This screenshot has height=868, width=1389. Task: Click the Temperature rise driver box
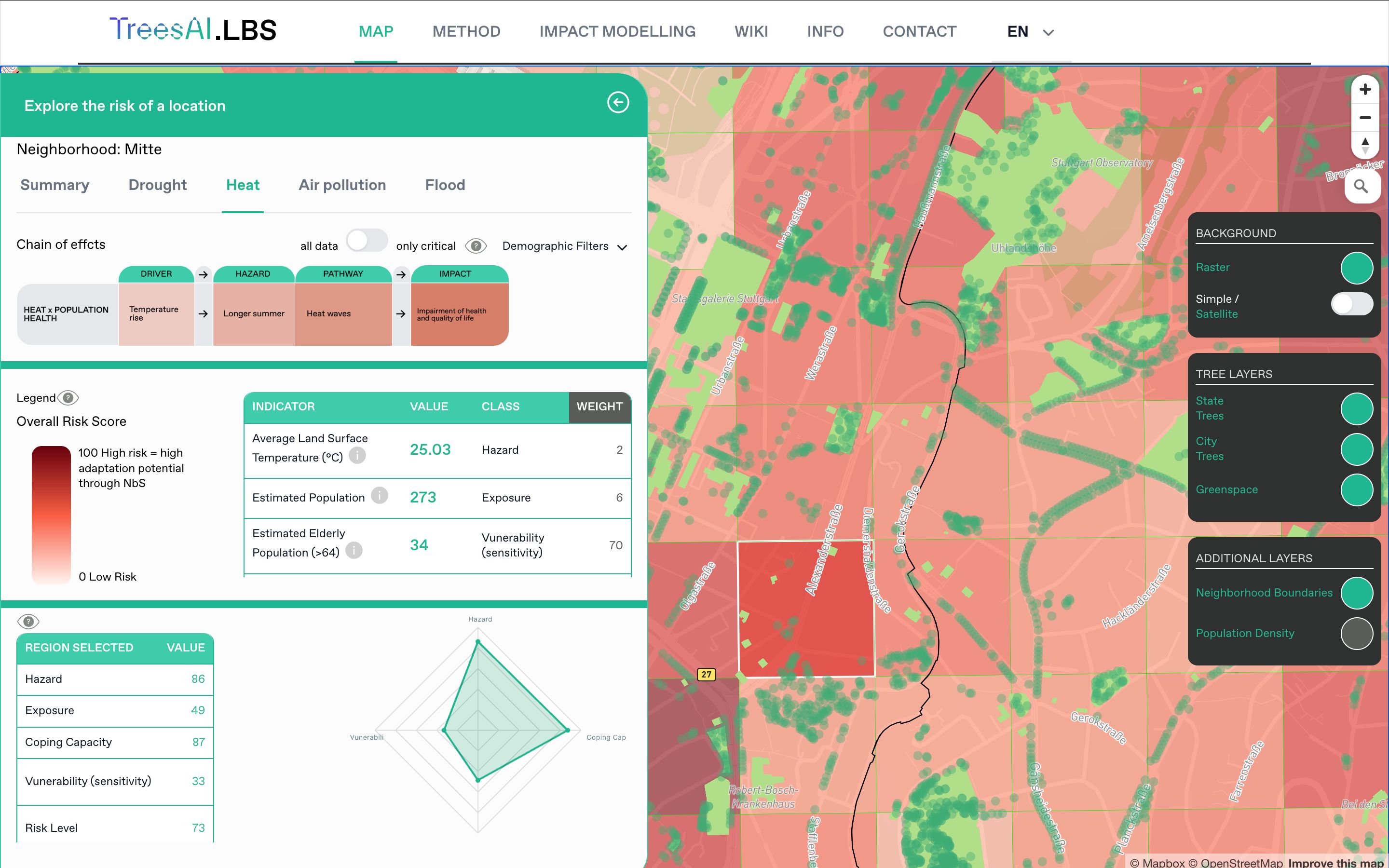(156, 313)
